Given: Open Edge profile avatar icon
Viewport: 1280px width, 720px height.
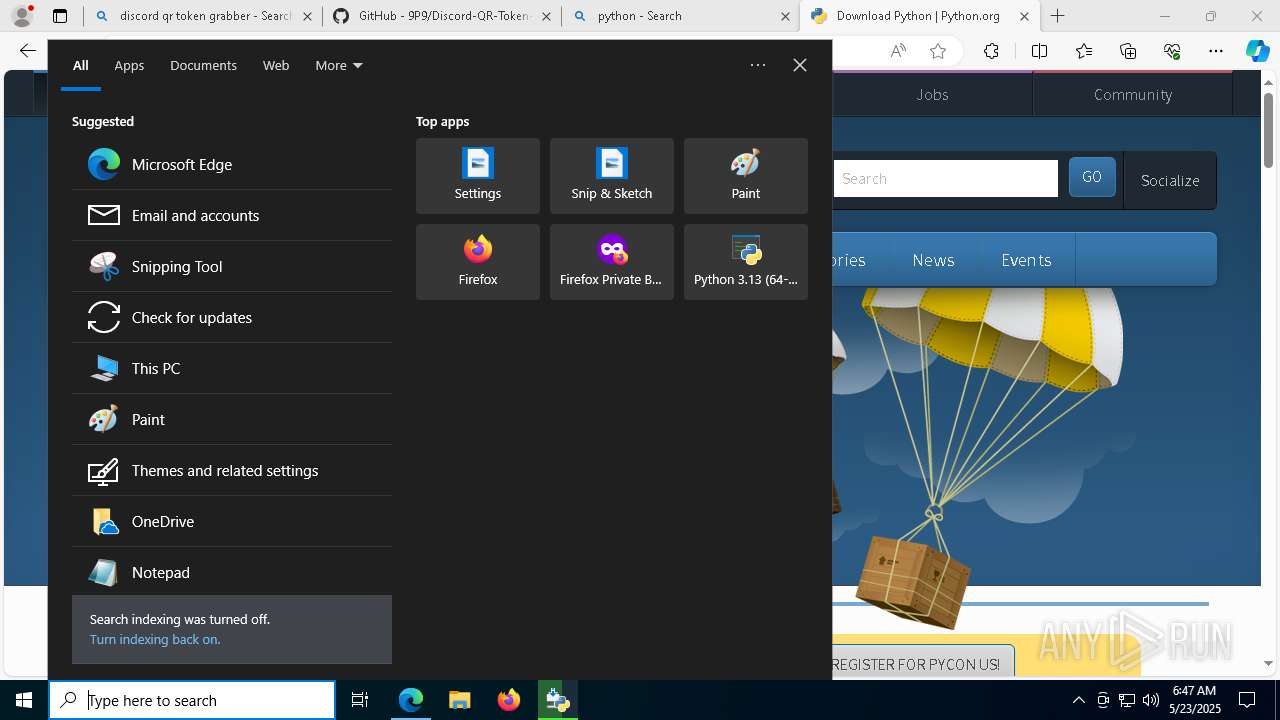Looking at the screenshot, I should (22, 16).
